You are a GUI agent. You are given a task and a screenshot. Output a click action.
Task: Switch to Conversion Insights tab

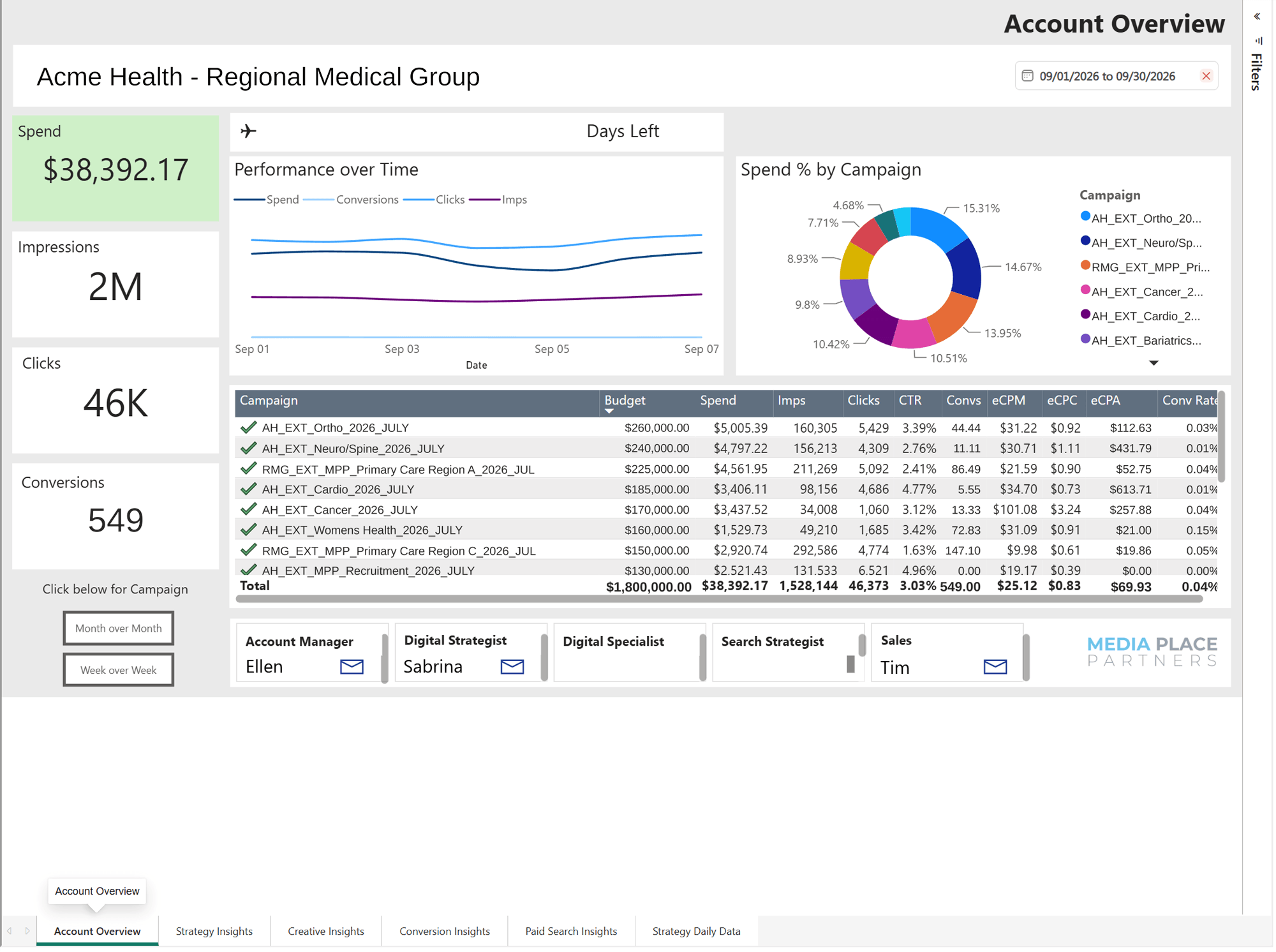[x=445, y=931]
